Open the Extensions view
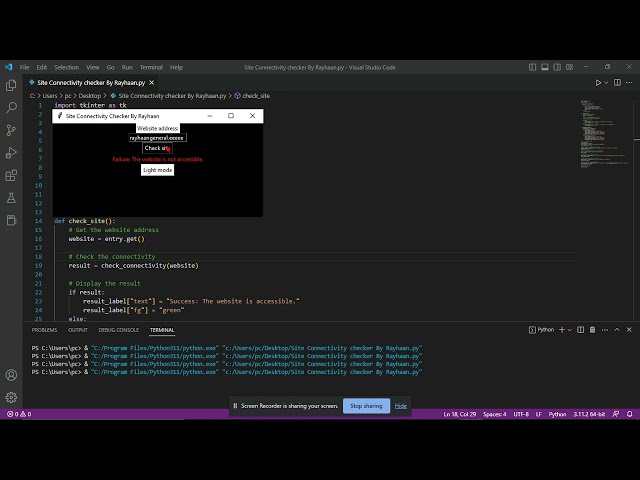This screenshot has width=640, height=480. click(11, 175)
